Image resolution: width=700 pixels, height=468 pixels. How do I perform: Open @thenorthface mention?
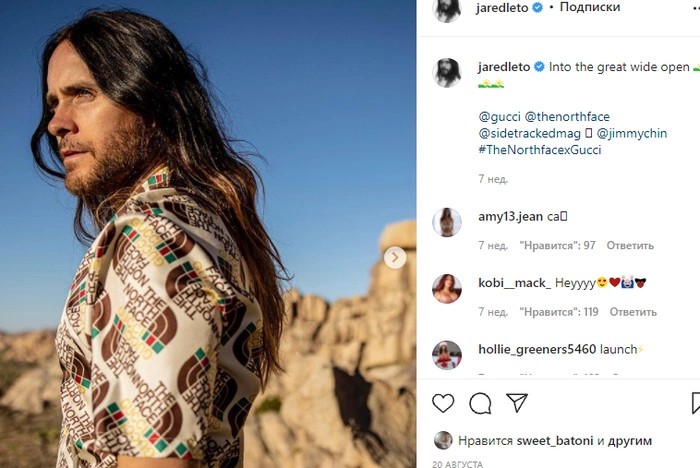pos(567,117)
